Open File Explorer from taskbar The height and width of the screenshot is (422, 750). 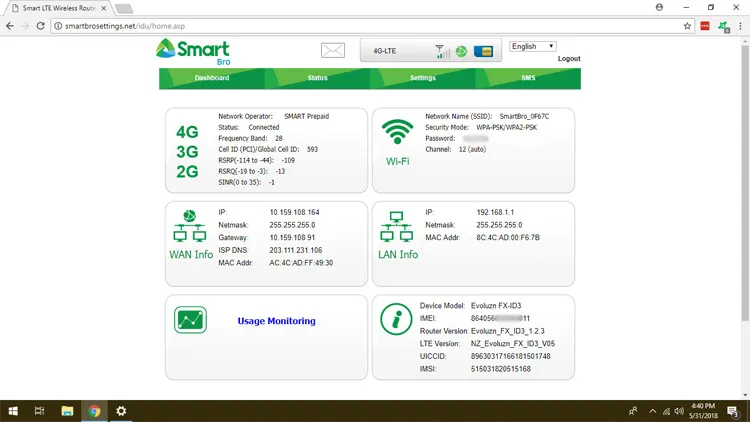click(x=67, y=411)
